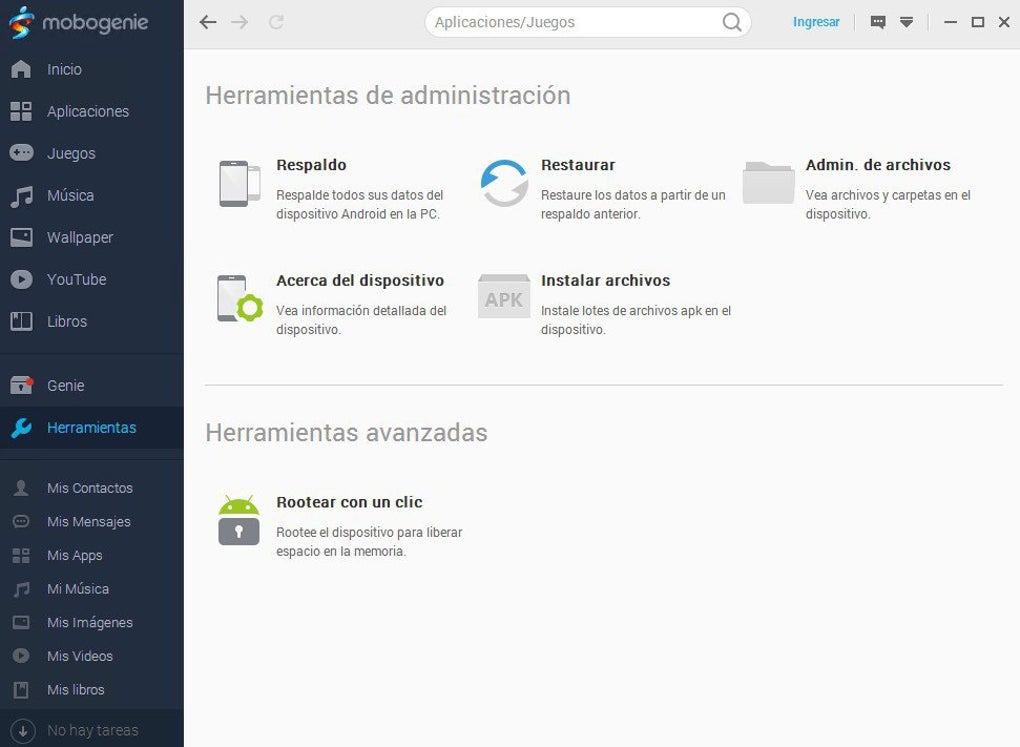Minimize the Mobogenie window
Image resolution: width=1020 pixels, height=747 pixels.
pyautogui.click(x=950, y=22)
